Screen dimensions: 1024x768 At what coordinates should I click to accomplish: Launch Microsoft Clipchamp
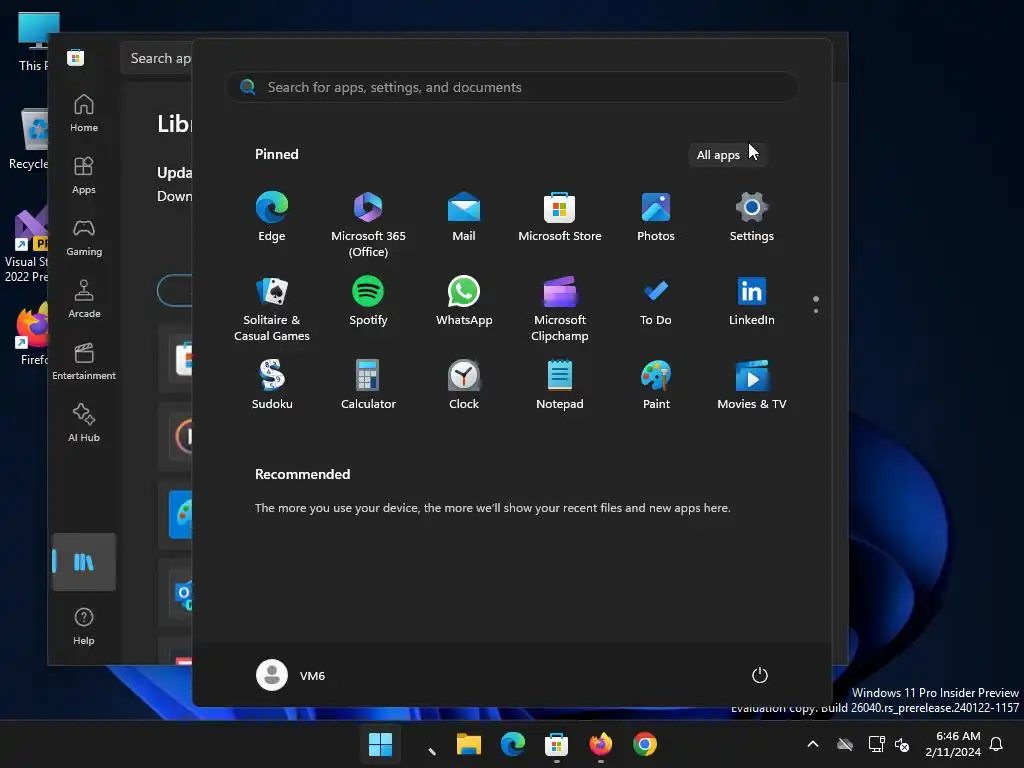560,309
